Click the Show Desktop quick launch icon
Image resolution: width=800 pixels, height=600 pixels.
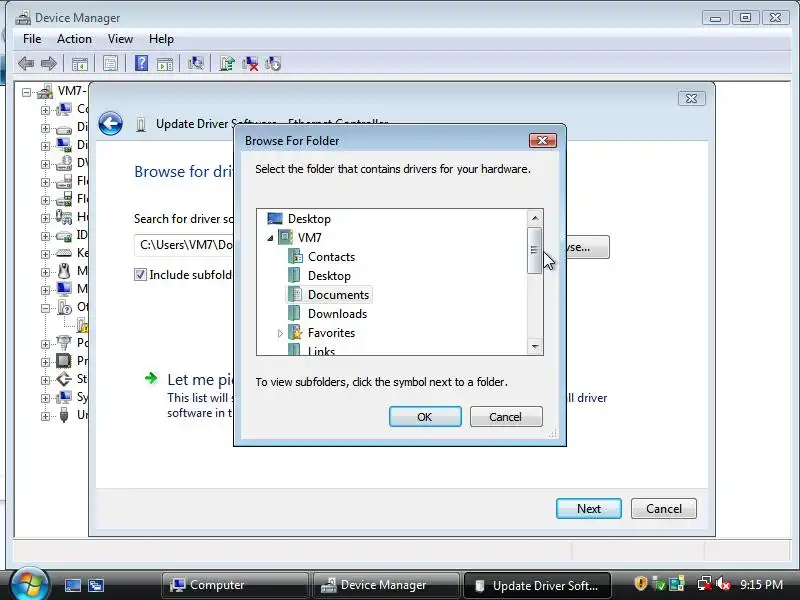(x=72, y=585)
